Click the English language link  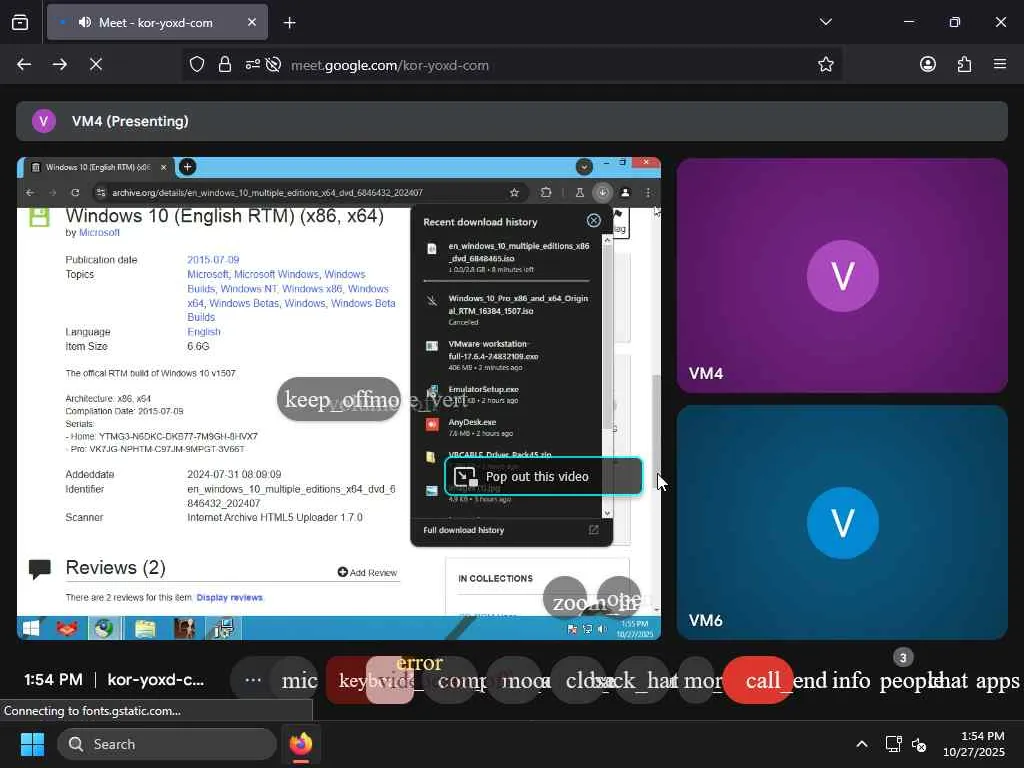[204, 332]
